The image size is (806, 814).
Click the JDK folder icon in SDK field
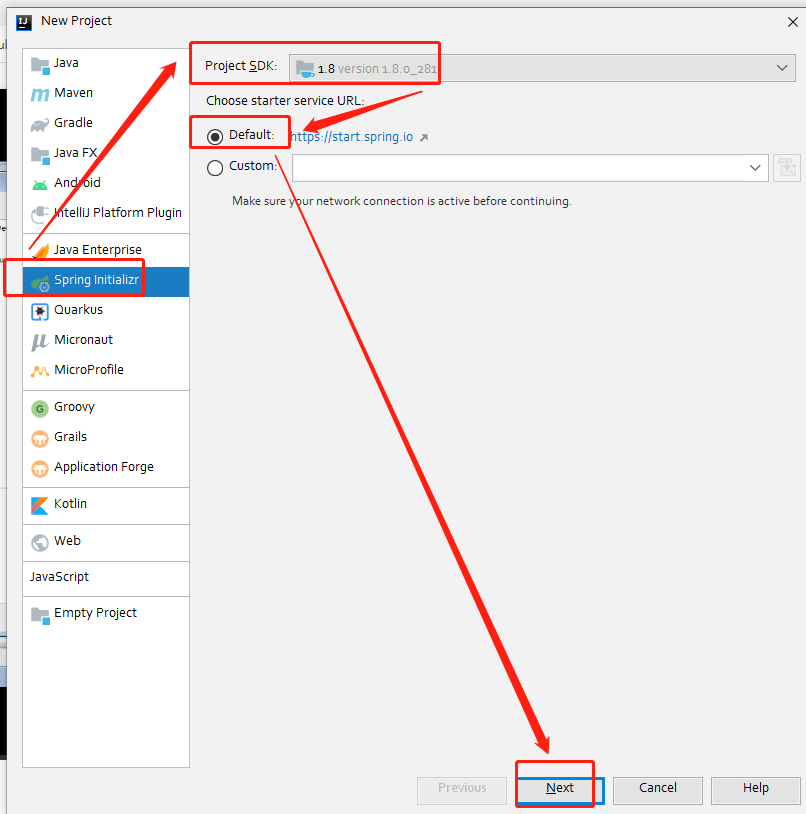(305, 69)
